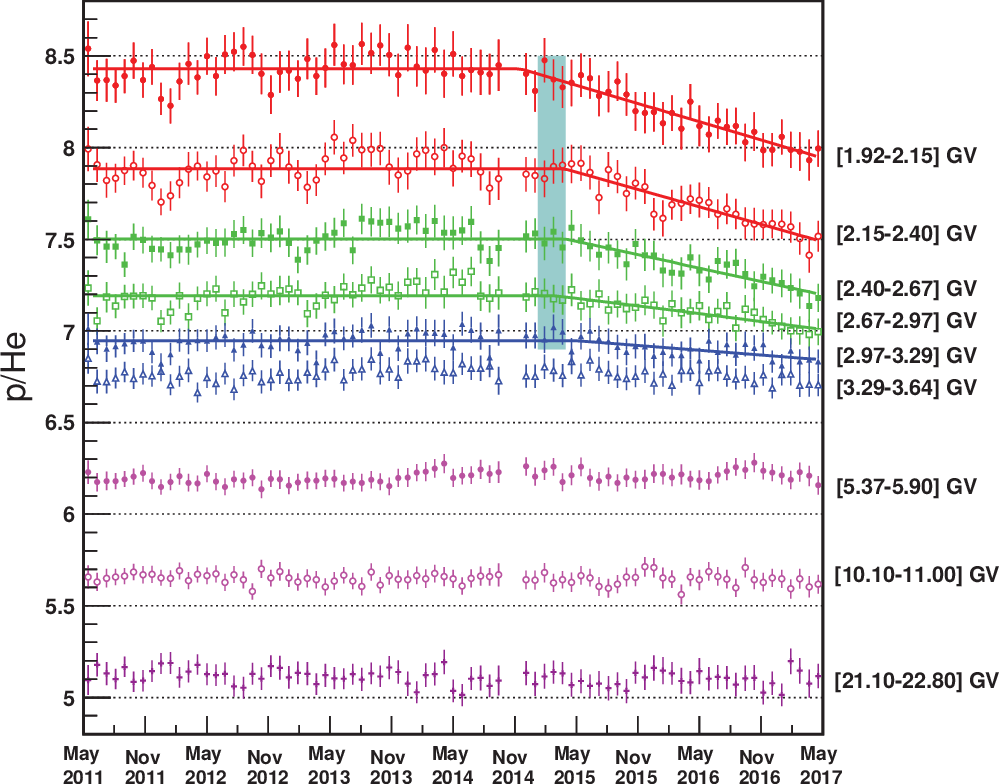Click the p/He y-axis title

19,366
